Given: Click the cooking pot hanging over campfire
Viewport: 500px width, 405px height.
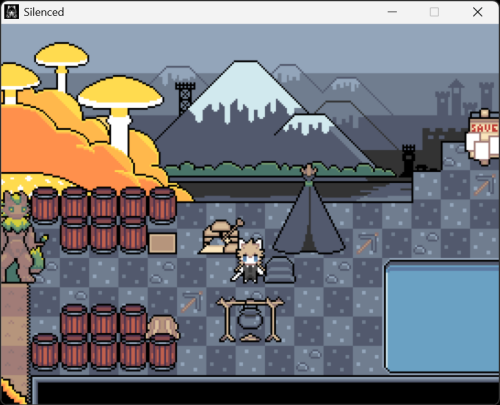Looking at the screenshot, I should tap(250, 320).
